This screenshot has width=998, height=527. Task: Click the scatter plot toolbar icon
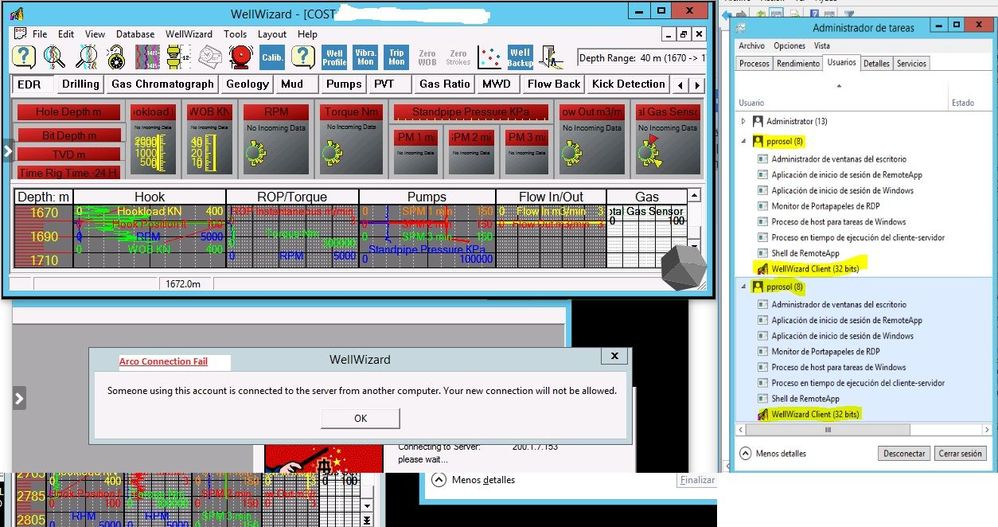point(489,57)
